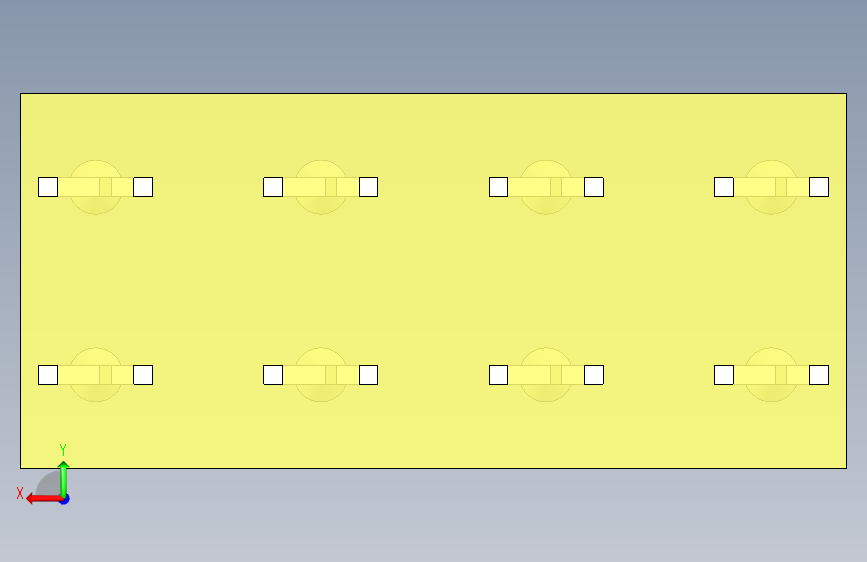Click the green Y axis arrow of the triad

tap(64, 478)
